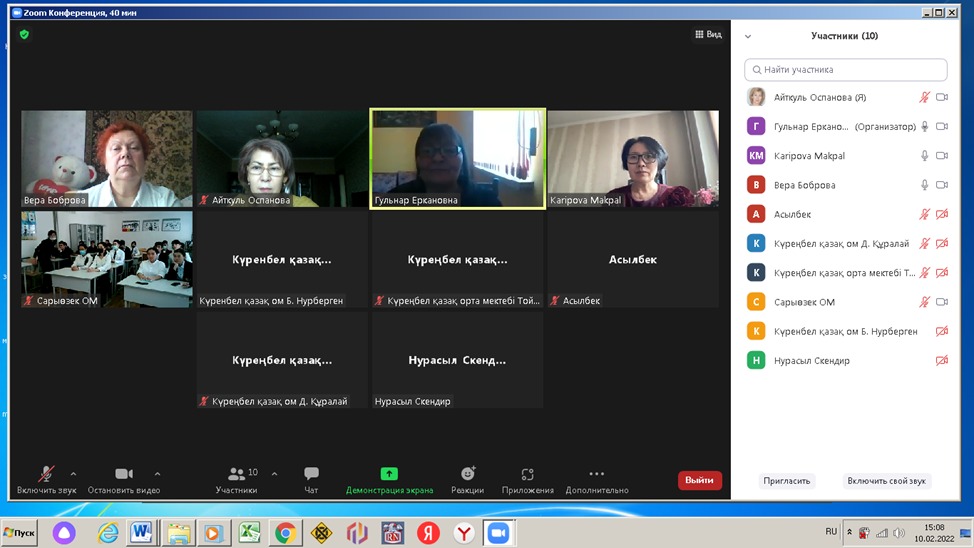Screen dimensions: 974x548
Task: Open Yandex browser from taskbar
Action: (428, 533)
